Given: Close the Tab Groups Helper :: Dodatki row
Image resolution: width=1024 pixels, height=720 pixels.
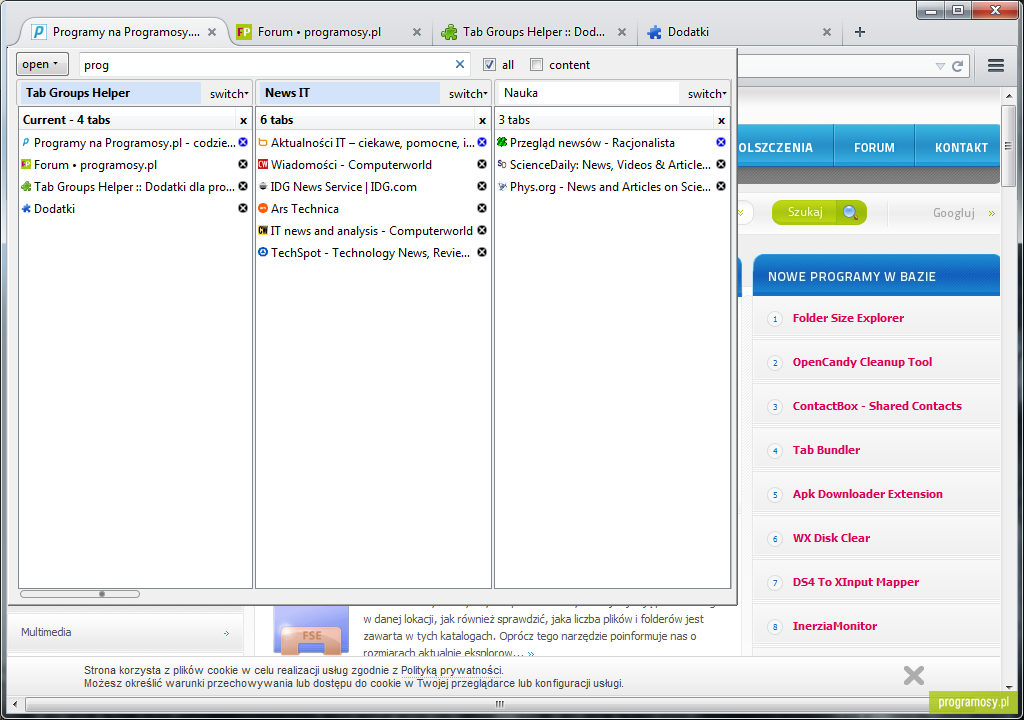Looking at the screenshot, I should 243,186.
